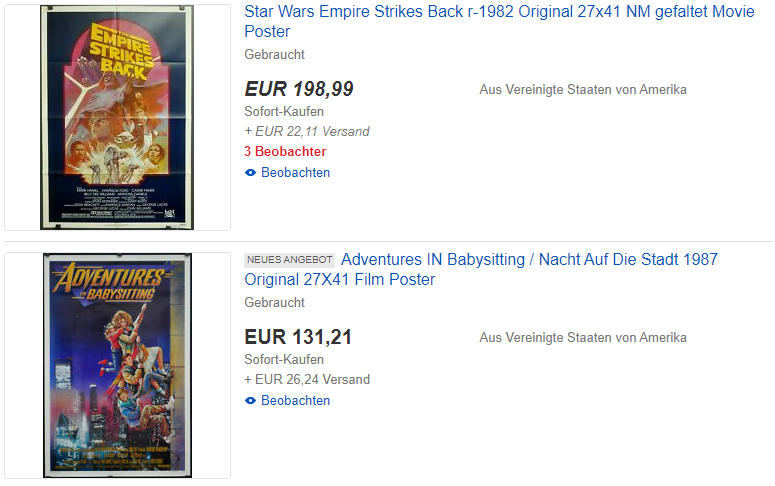
Task: Click Gebraucht condition of Star Wars poster
Action: tap(274, 54)
